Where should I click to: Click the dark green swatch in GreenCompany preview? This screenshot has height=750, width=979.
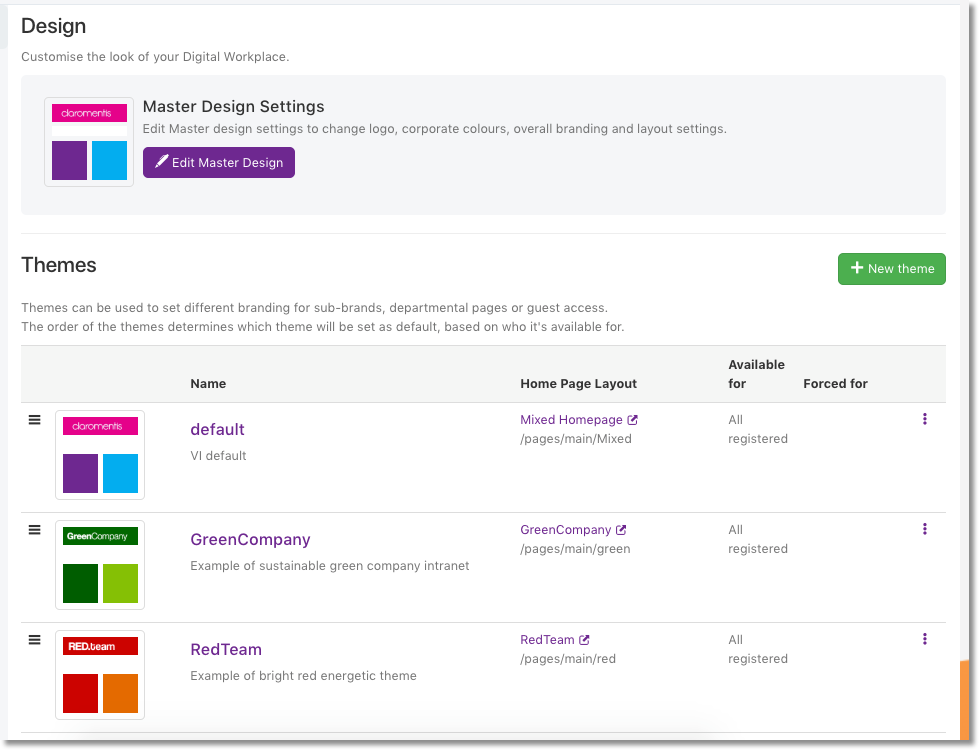pyautogui.click(x=80, y=583)
